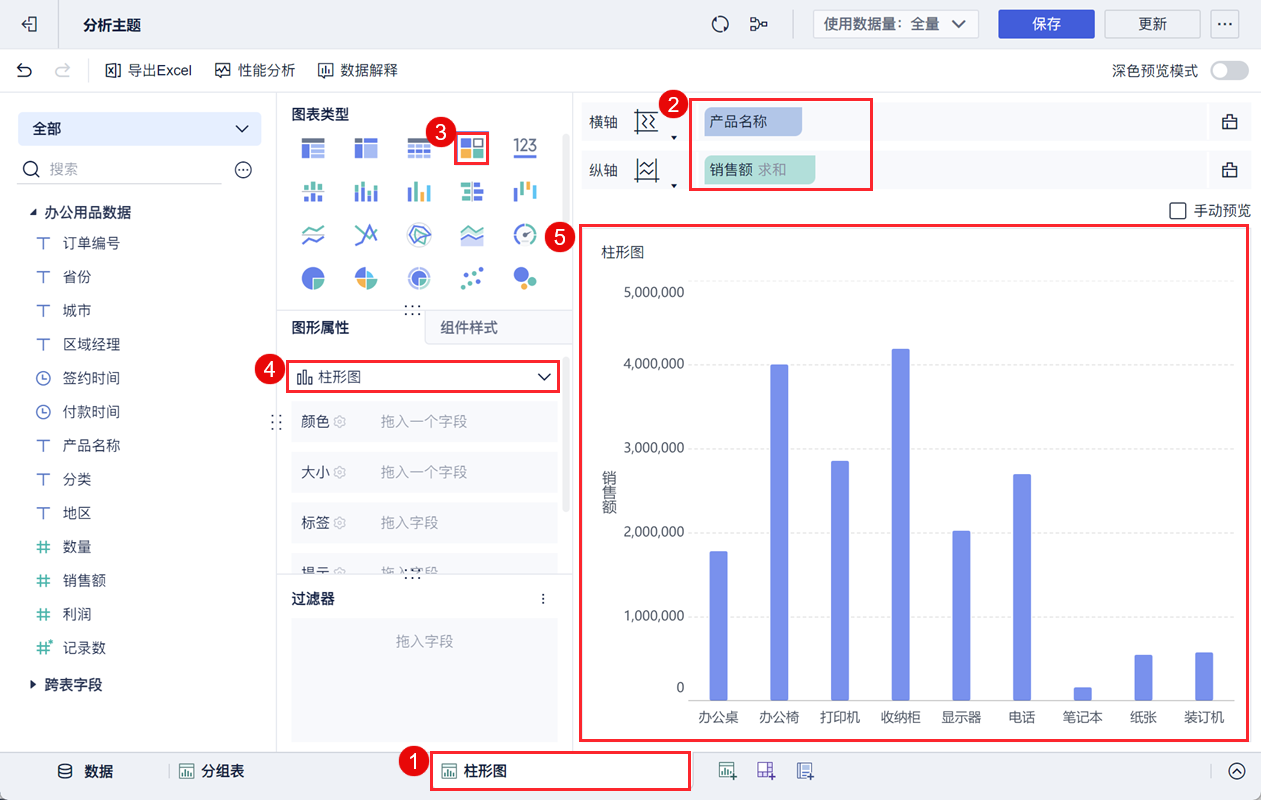Click the add component icon in bottom bar
Image resolution: width=1261 pixels, height=800 pixels.
(728, 770)
